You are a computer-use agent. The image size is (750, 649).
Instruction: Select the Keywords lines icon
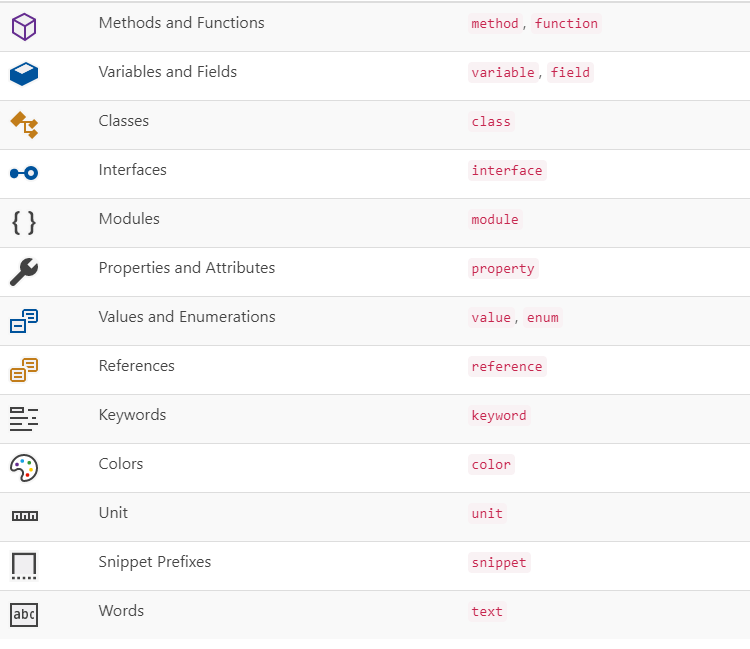(24, 419)
